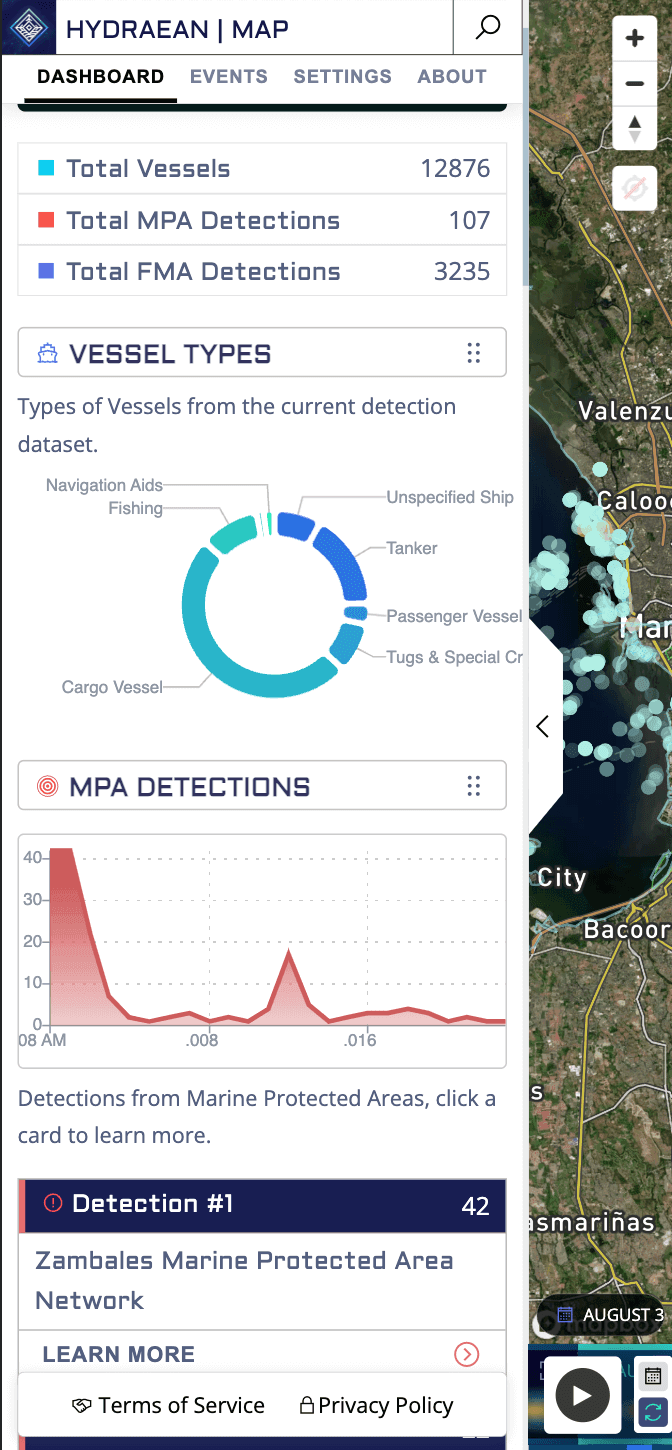Click the disabled geolocate icon

click(634, 188)
